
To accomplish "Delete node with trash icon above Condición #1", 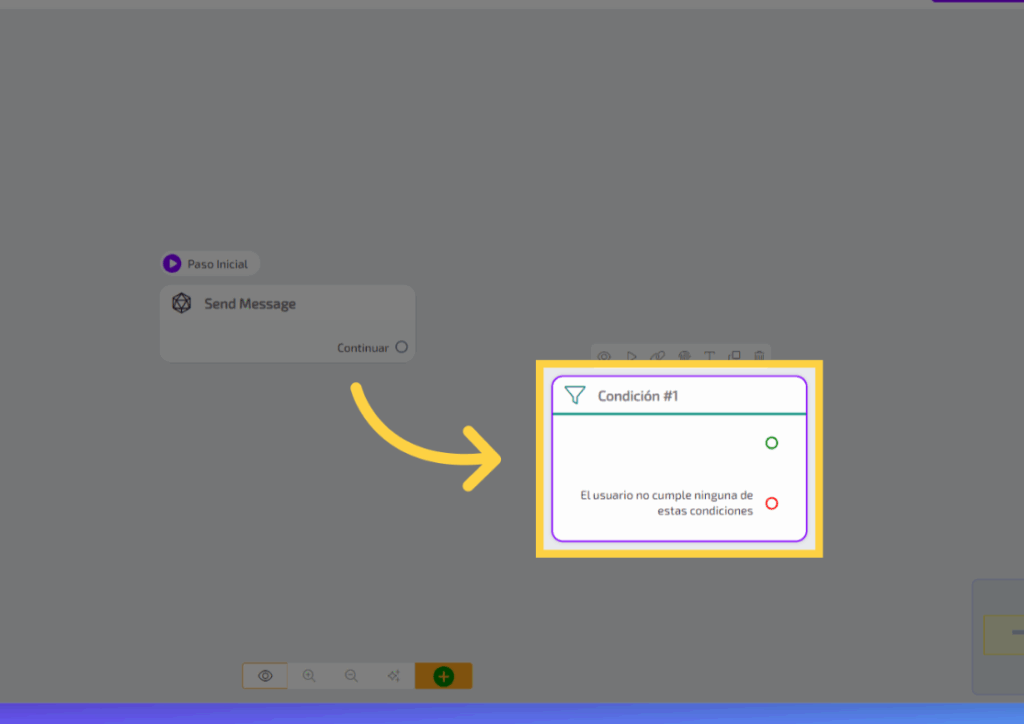I will click(x=760, y=356).
